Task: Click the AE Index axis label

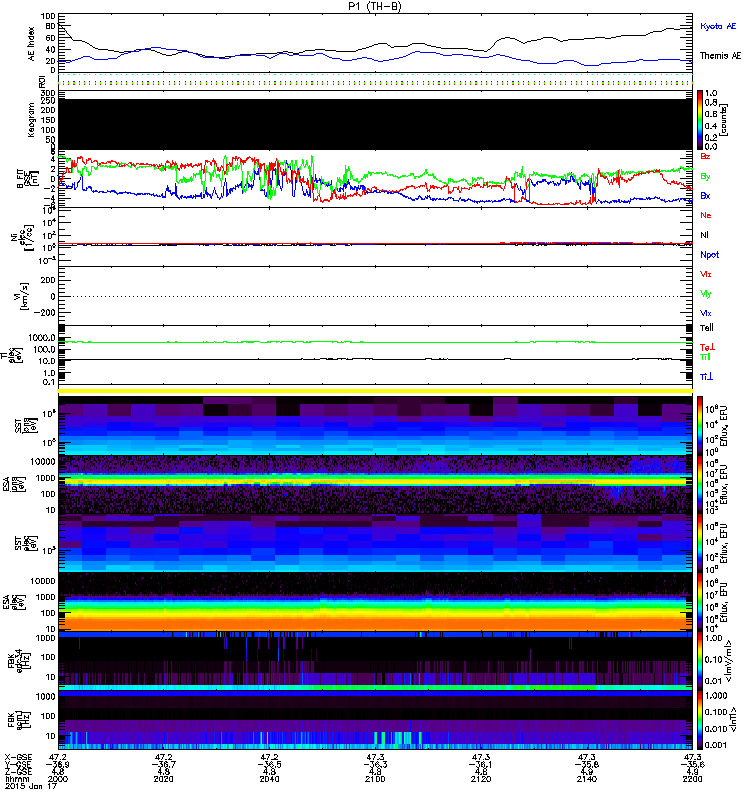Action: (31, 44)
